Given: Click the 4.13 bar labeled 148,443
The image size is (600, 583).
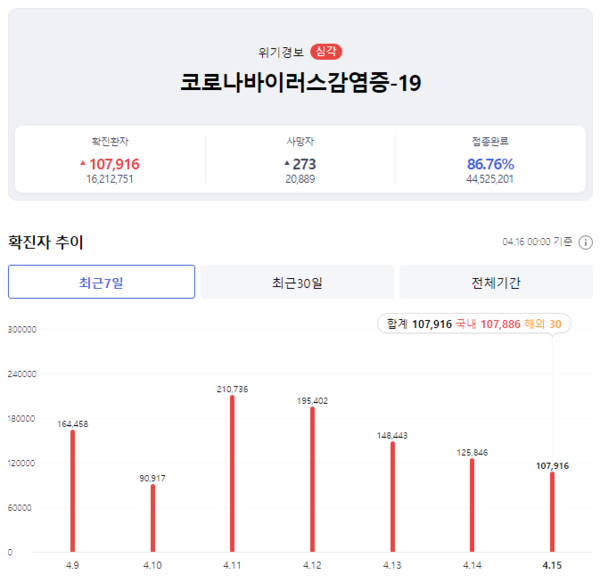Looking at the screenshot, I should tap(393, 497).
